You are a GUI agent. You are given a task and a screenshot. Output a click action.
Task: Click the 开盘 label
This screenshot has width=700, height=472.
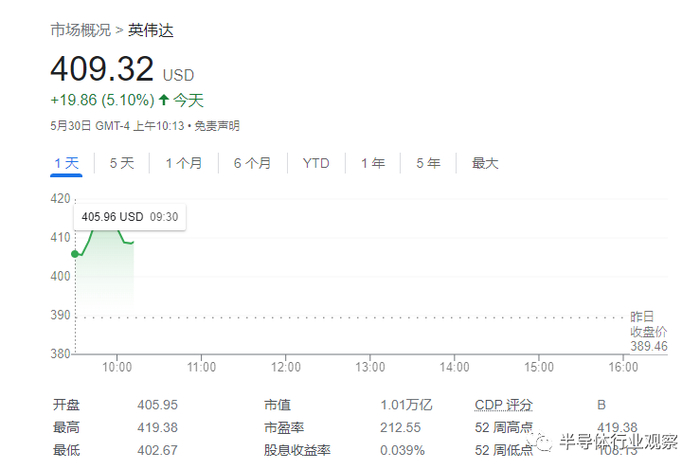66,405
